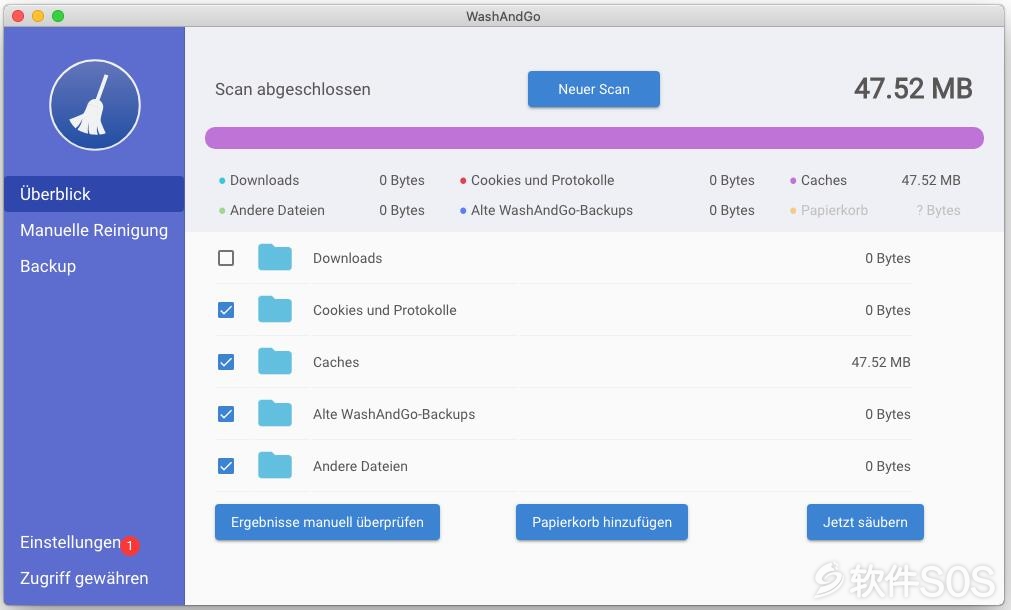
Task: Click the cyan Downloads legend dot
Action: (222, 181)
